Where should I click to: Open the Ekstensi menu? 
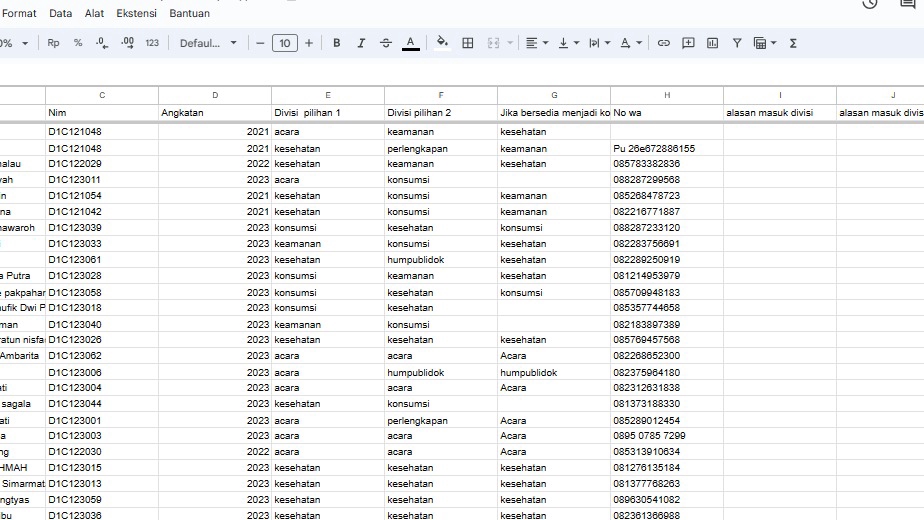136,13
